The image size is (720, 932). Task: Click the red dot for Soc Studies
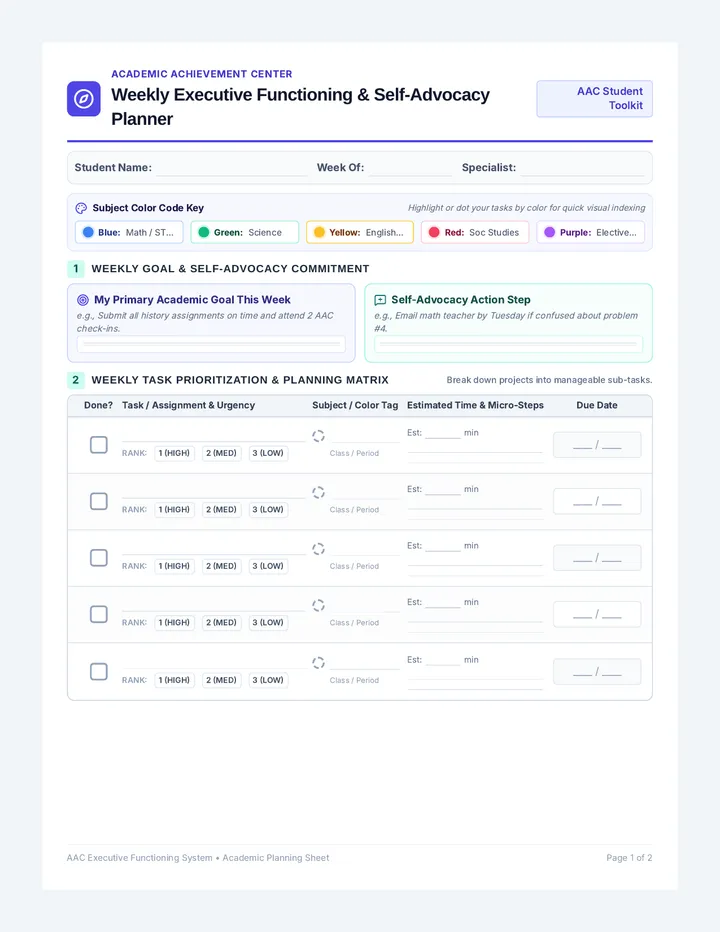pyautogui.click(x=435, y=232)
